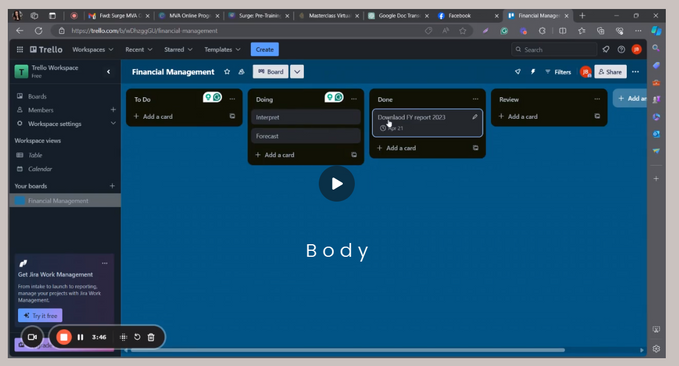Open the power-ups rocket icon
This screenshot has height=366, width=679.
[518, 72]
